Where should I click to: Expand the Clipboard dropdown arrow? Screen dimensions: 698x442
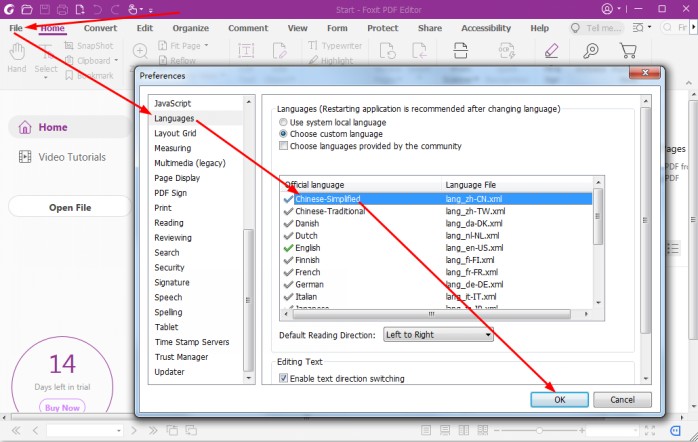tap(116, 61)
